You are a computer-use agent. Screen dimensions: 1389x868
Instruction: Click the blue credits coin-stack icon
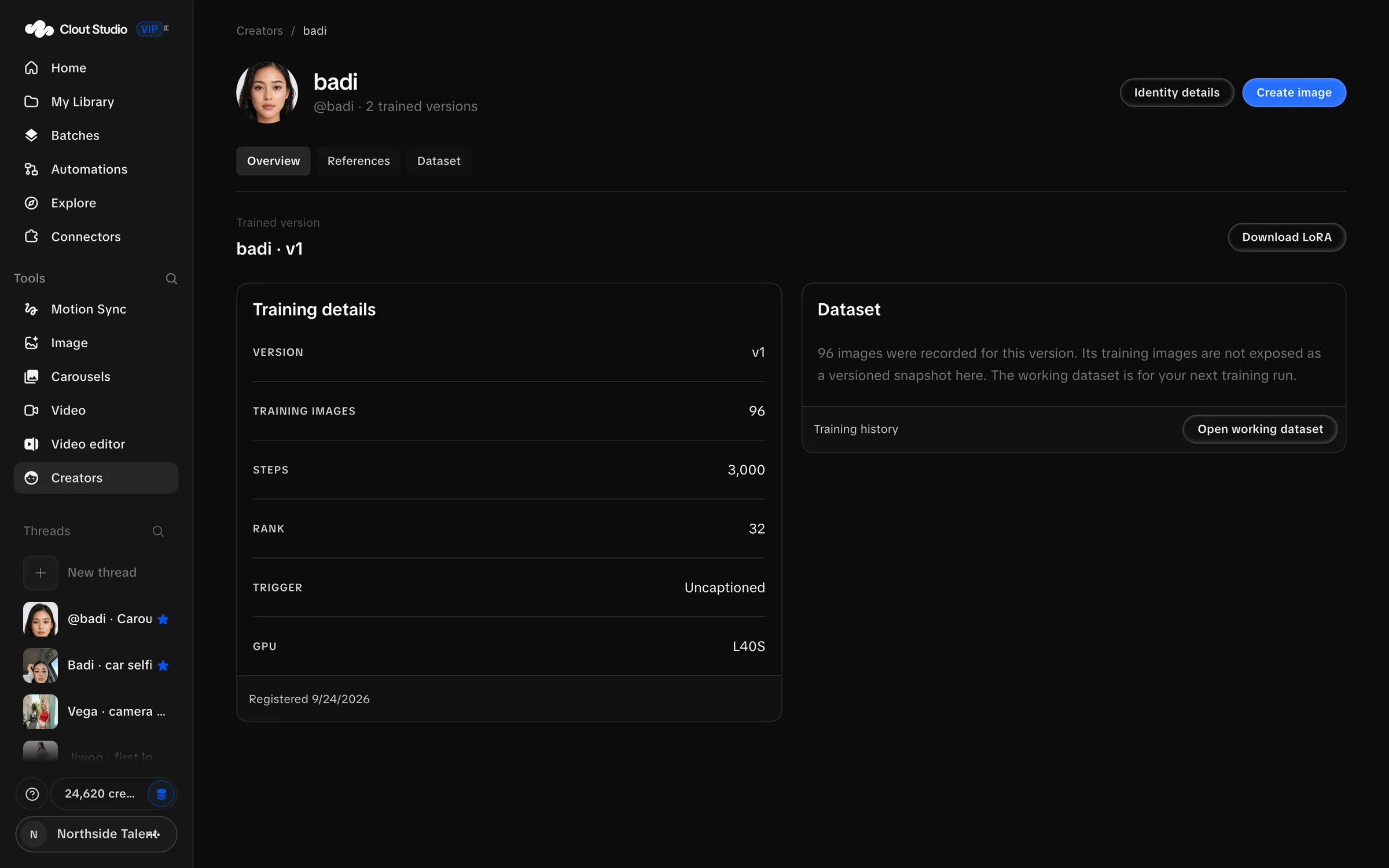[x=161, y=793]
